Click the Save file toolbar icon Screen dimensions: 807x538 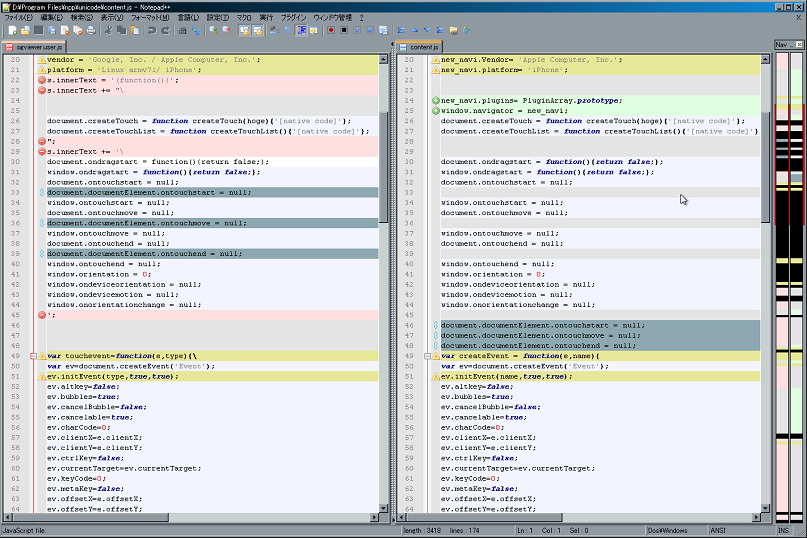coord(39,30)
